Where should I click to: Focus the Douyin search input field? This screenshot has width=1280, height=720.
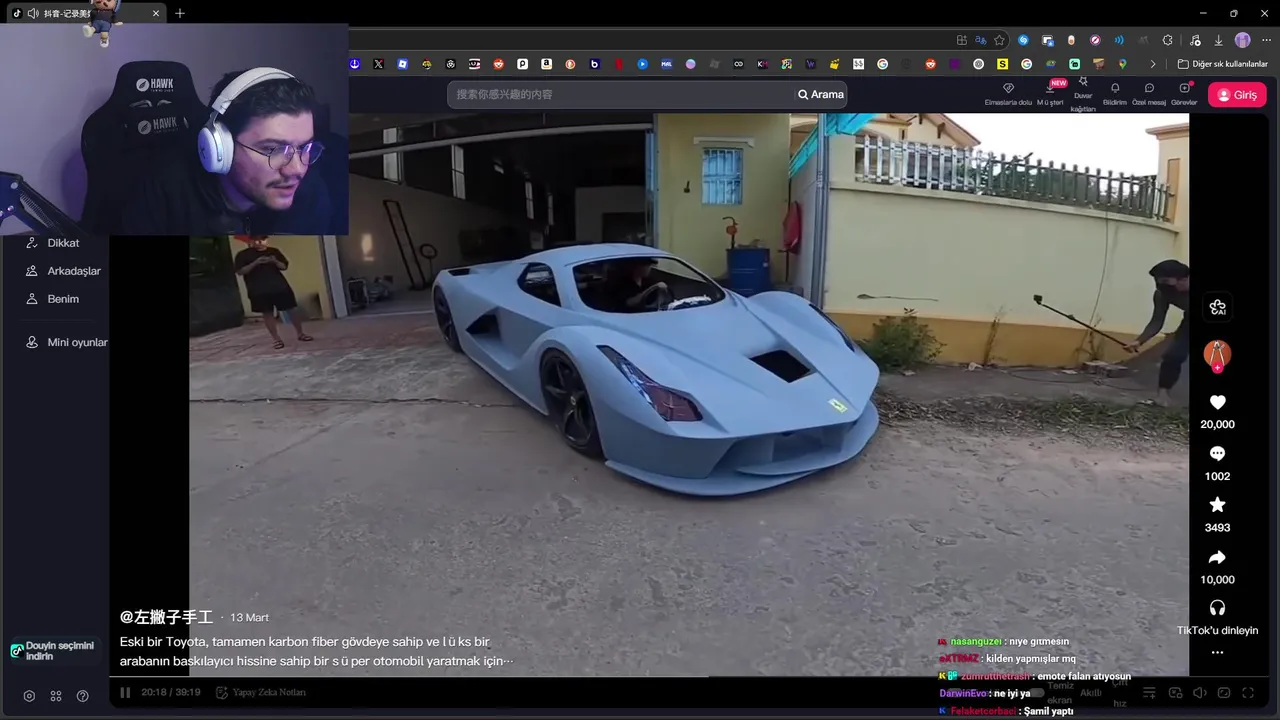(x=620, y=94)
